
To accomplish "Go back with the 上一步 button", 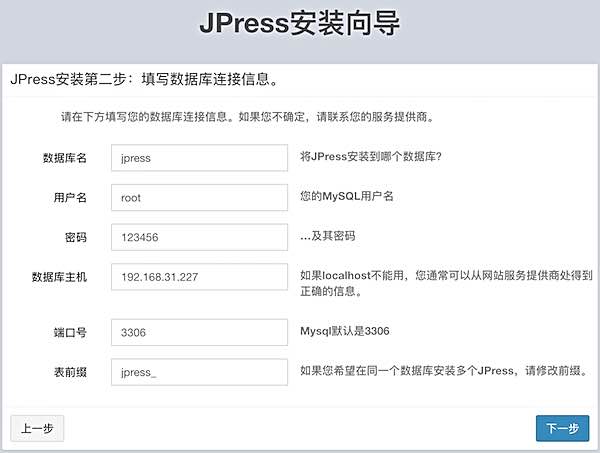I will pos(37,428).
